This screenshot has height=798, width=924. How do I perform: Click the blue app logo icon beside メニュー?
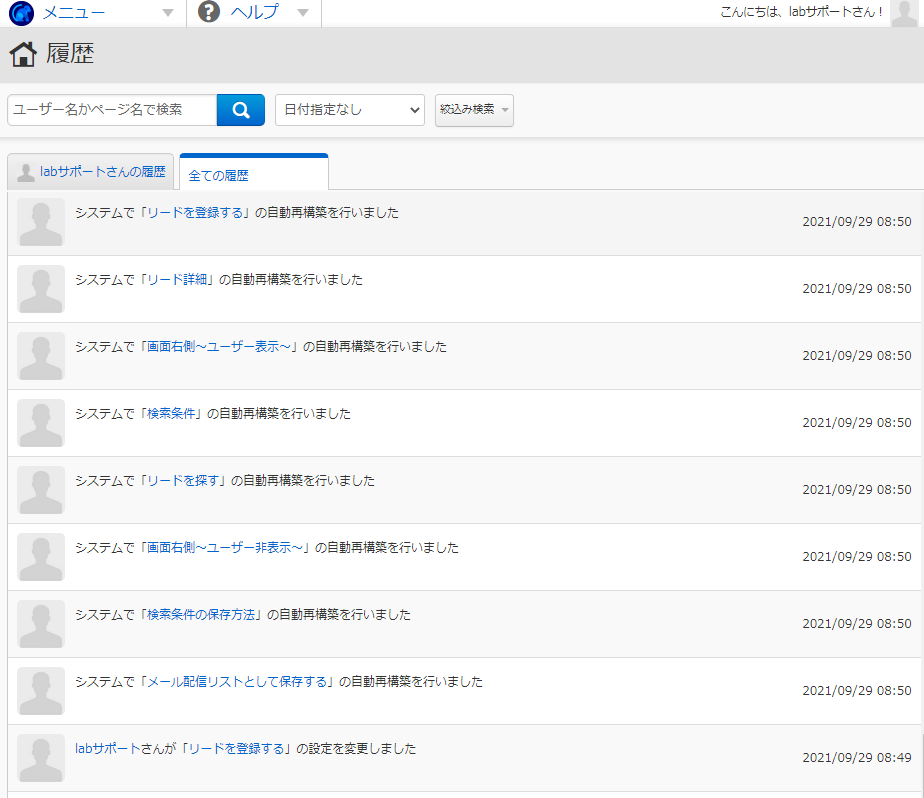[21, 12]
